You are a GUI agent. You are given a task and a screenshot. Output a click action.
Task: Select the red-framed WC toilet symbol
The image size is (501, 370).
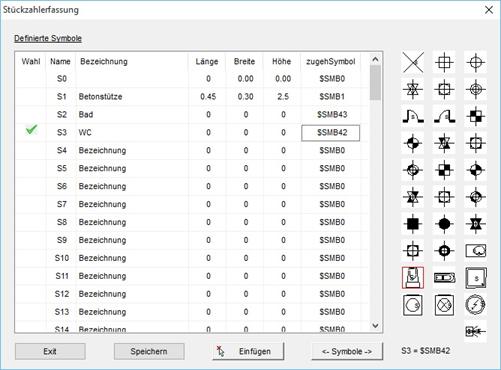tap(413, 278)
